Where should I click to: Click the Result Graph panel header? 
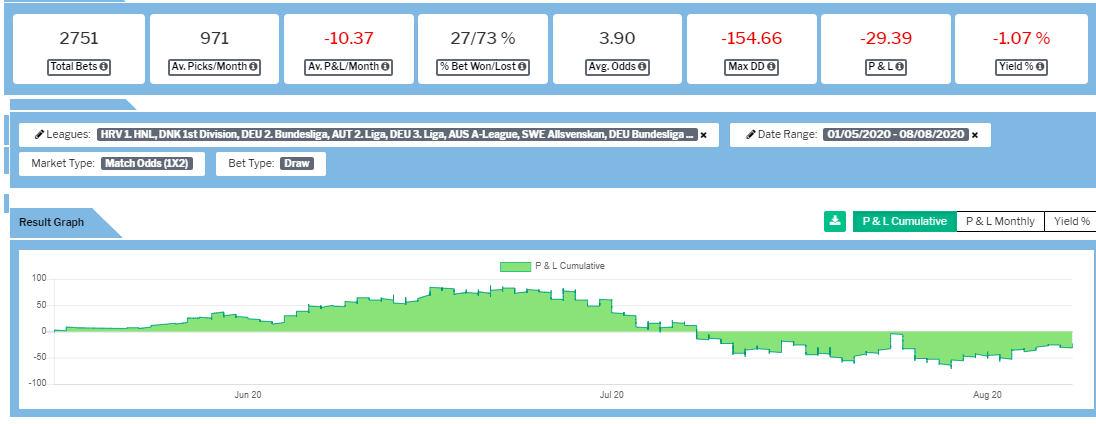pyautogui.click(x=51, y=222)
